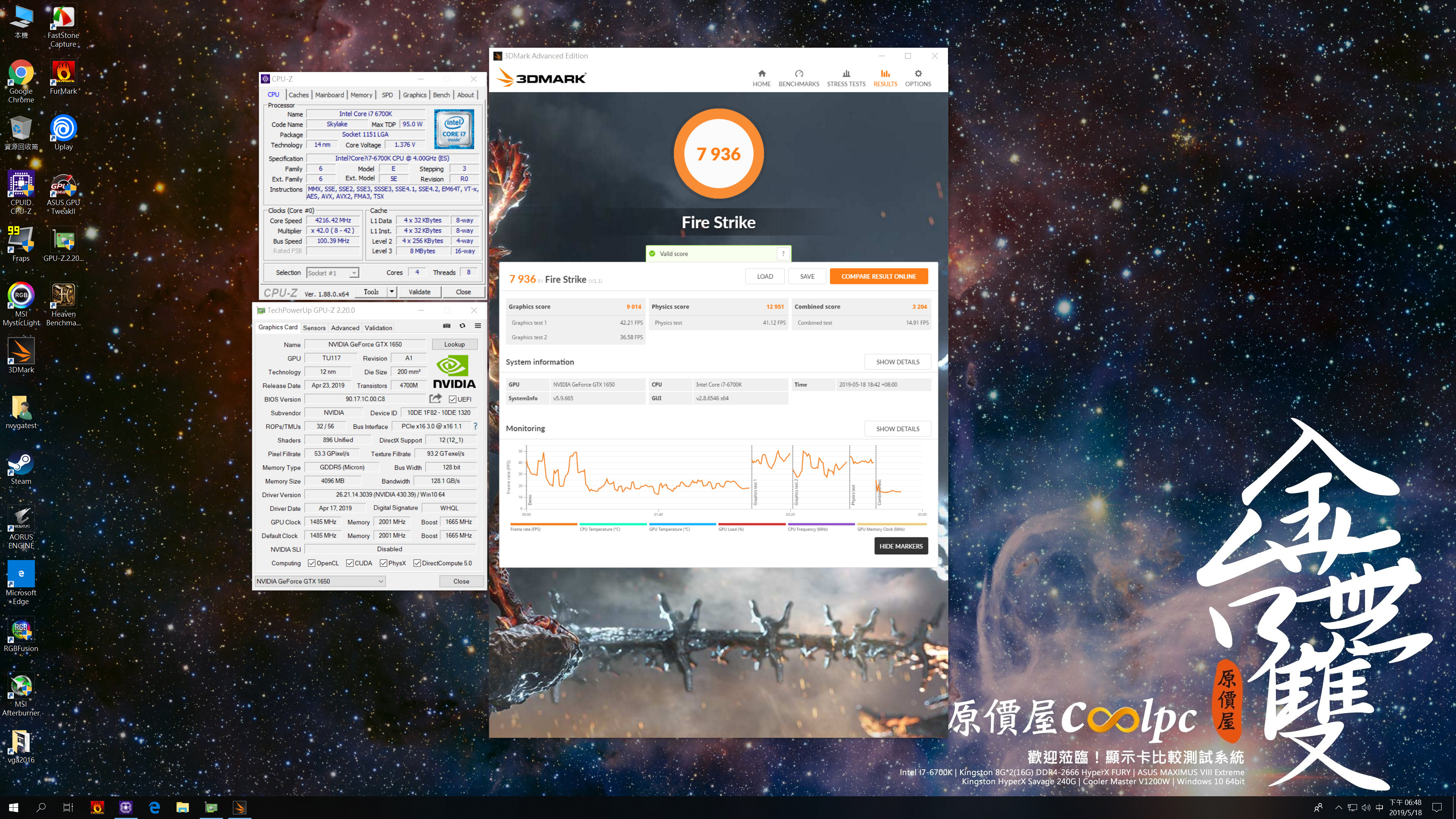Viewport: 1456px width, 819px height.
Task: Launch FurMark desktop icon
Action: (x=63, y=77)
